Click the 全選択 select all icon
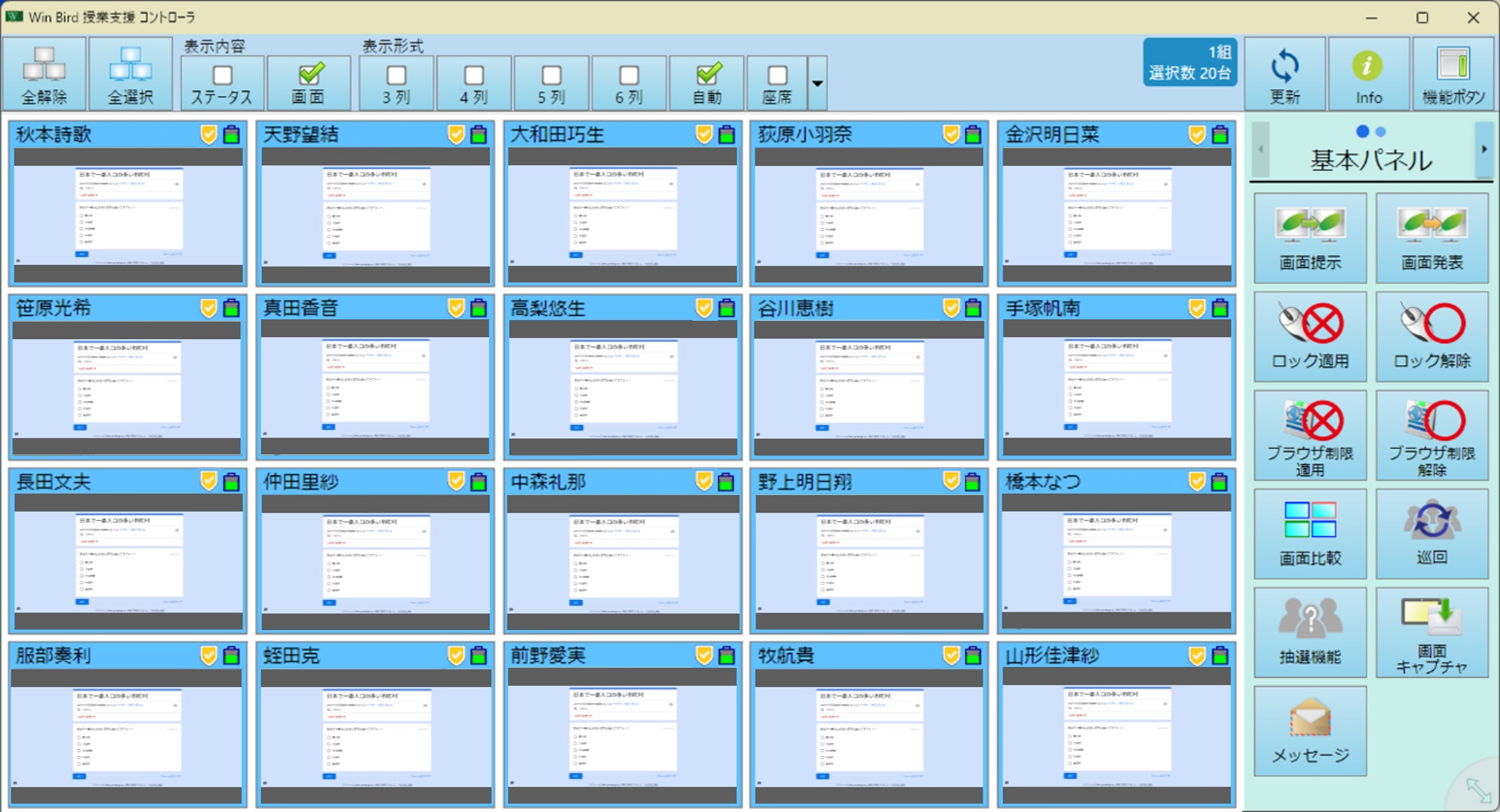This screenshot has width=1500, height=812. coord(130,74)
